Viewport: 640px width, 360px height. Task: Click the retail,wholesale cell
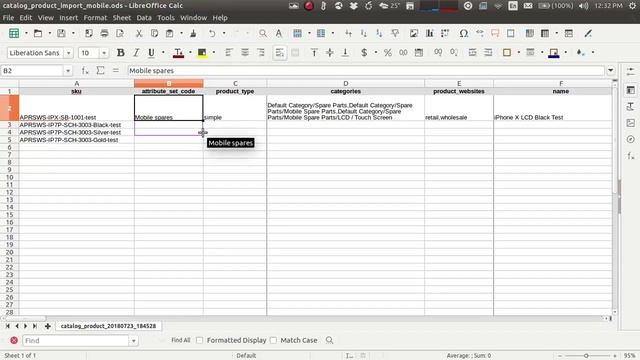click(x=459, y=108)
